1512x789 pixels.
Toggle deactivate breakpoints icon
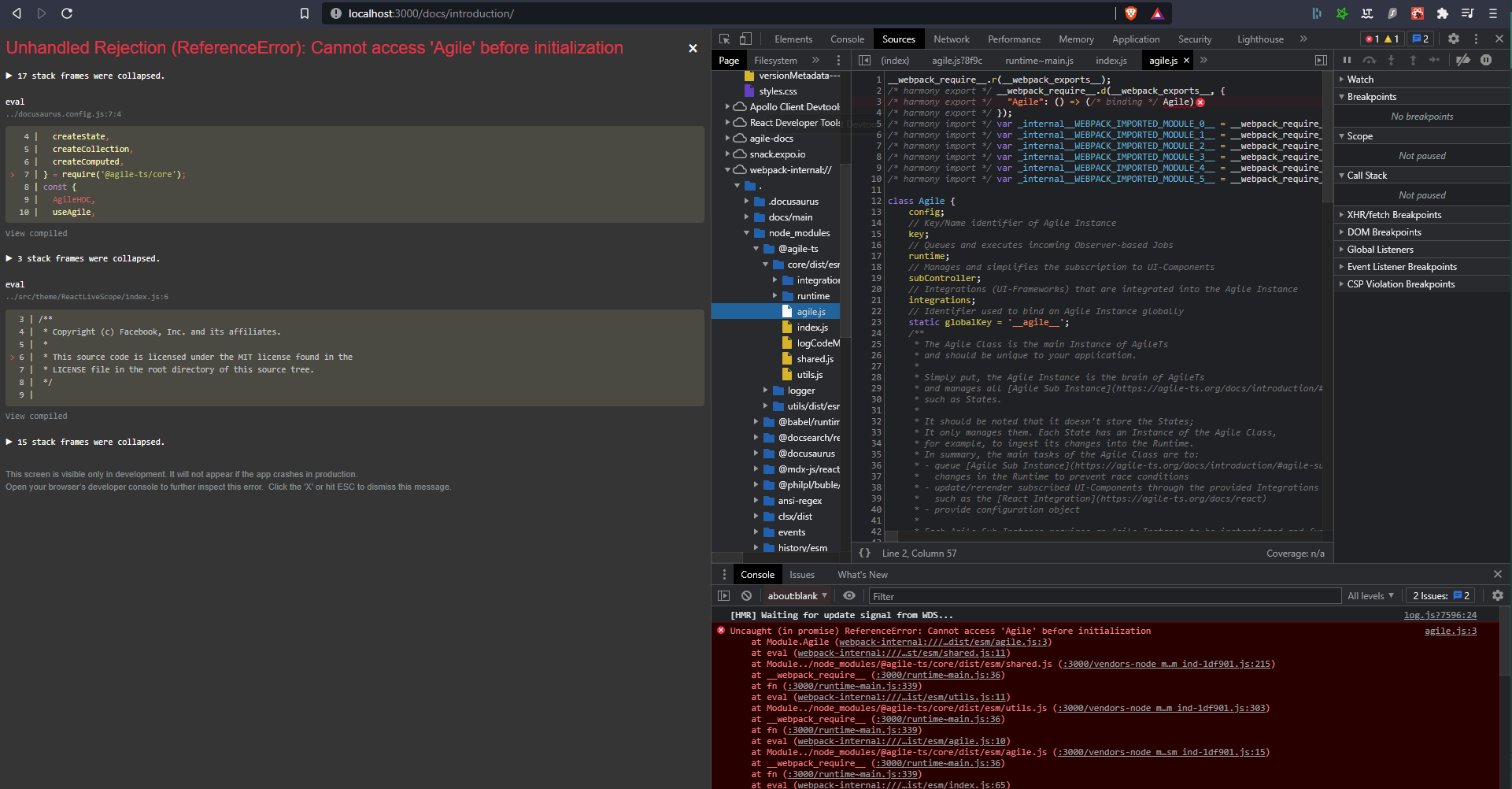coord(1463,60)
